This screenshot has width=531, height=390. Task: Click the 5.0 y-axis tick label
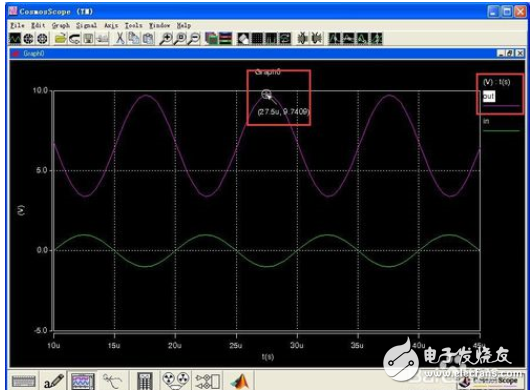pyautogui.click(x=42, y=170)
